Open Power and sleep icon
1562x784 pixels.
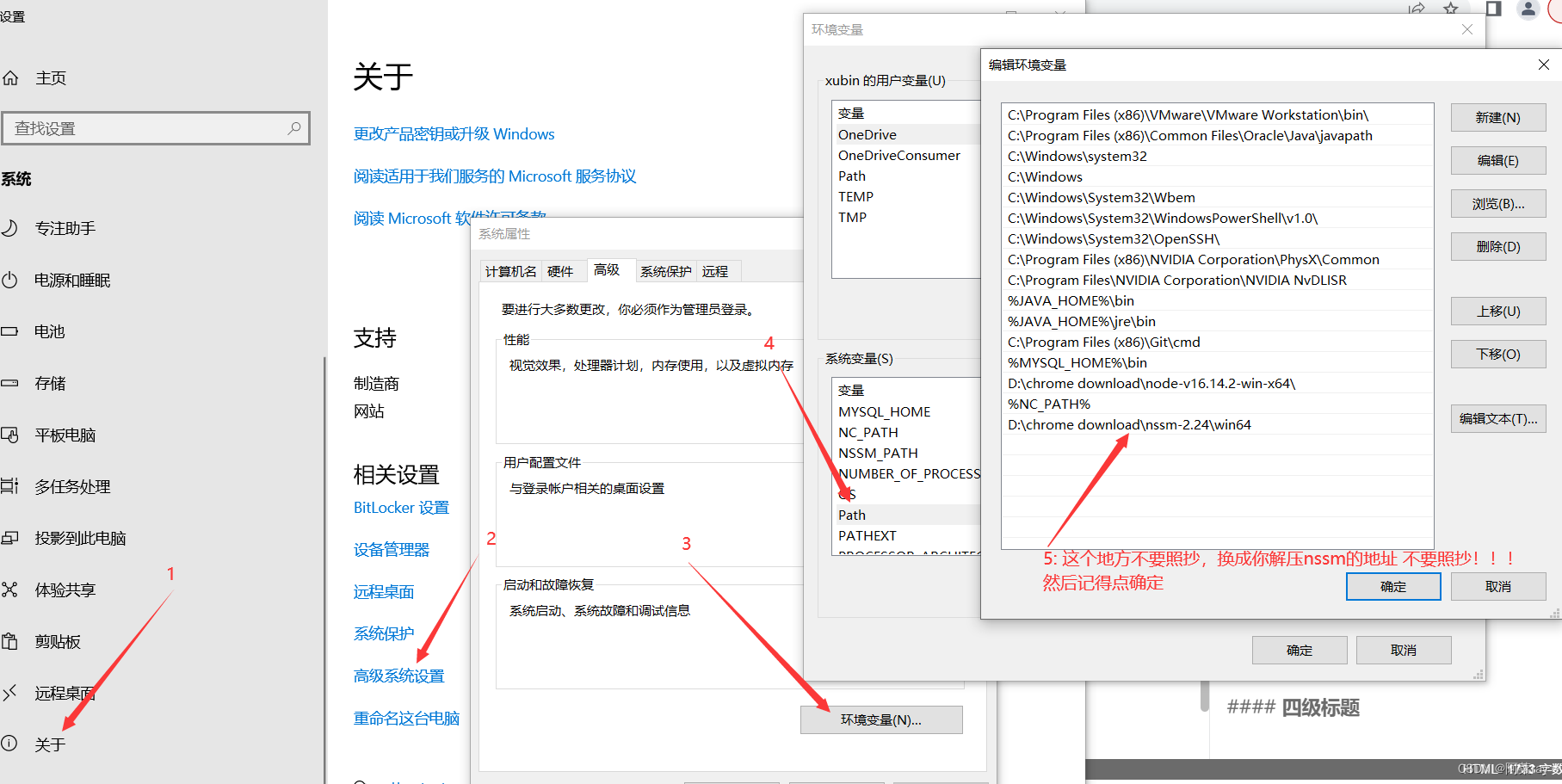(x=9, y=280)
